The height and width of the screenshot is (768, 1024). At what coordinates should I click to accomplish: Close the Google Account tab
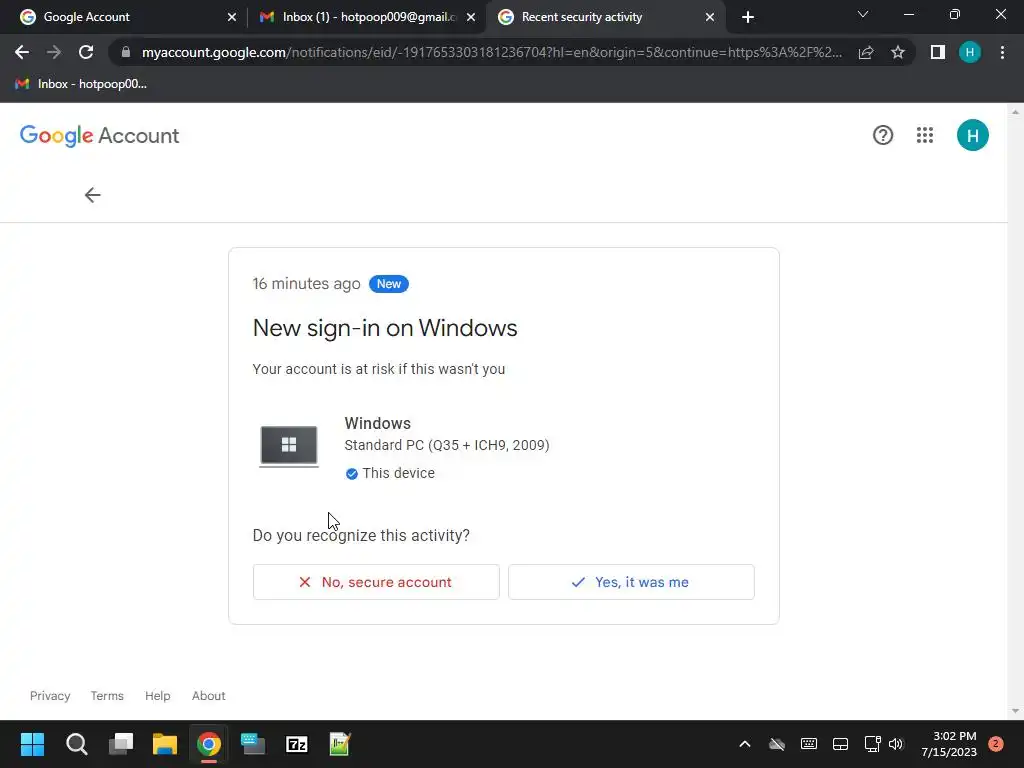(x=232, y=17)
